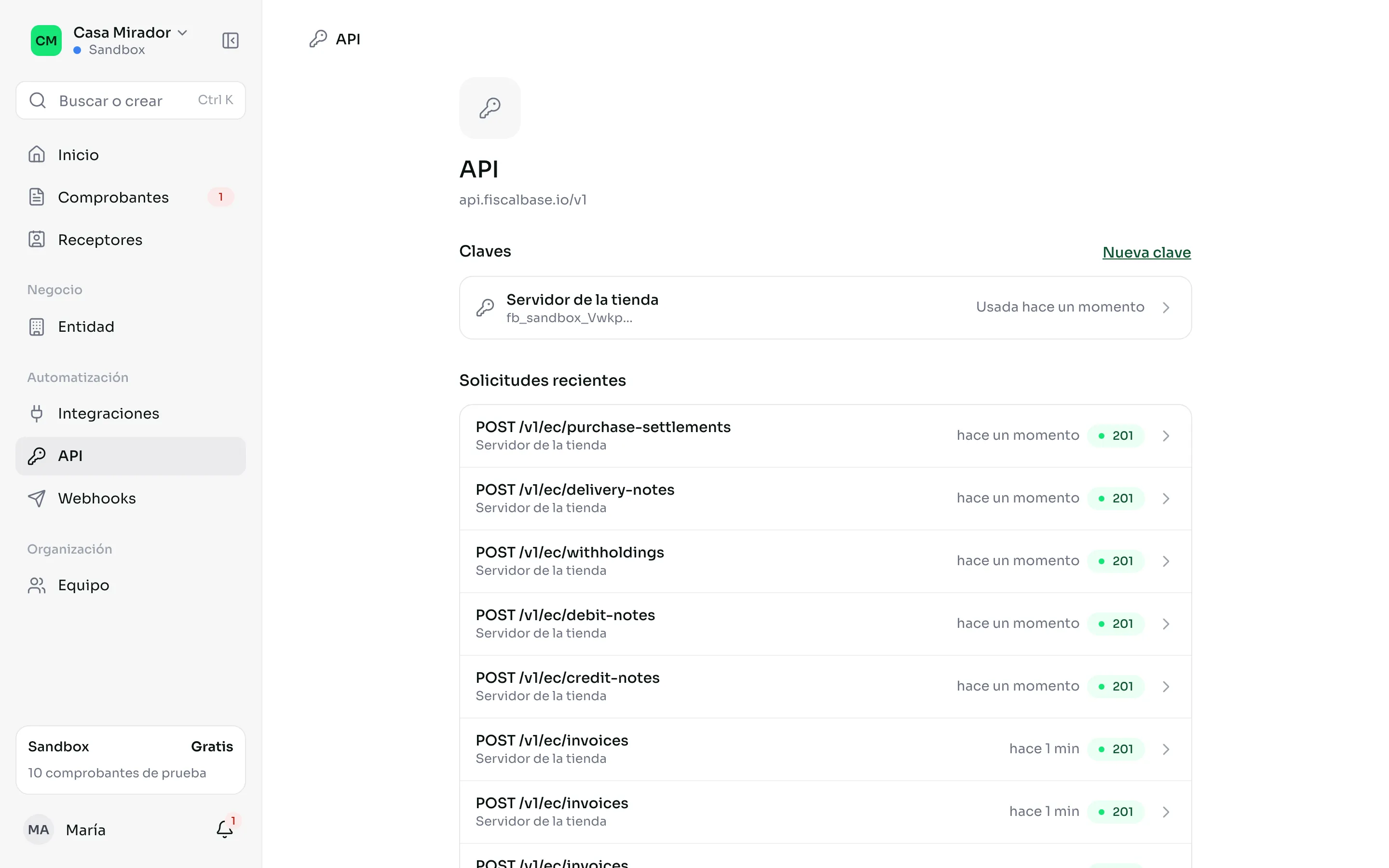Click 201 status badge for withholdings
Viewport: 1389px width, 868px height.
click(1116, 561)
